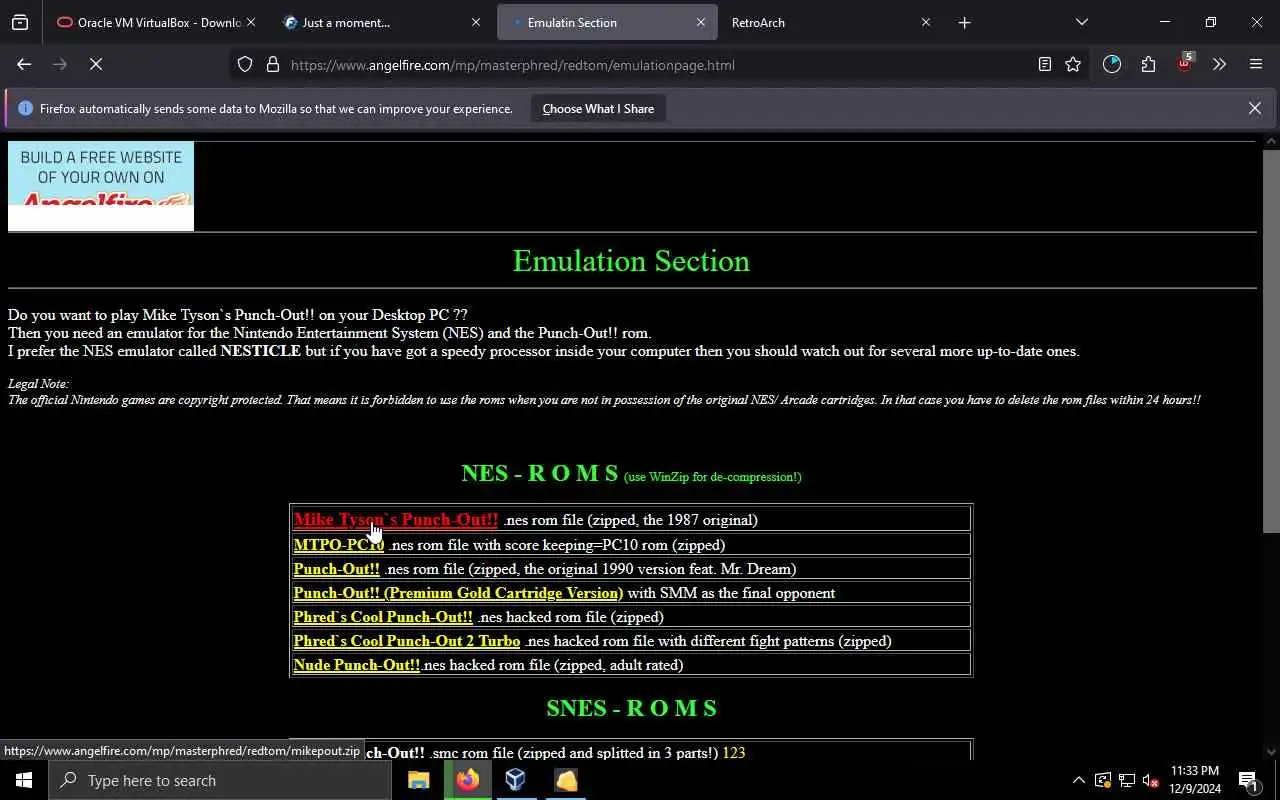Open Firefox taskbar icon
Image resolution: width=1280 pixels, height=800 pixels.
[467, 780]
